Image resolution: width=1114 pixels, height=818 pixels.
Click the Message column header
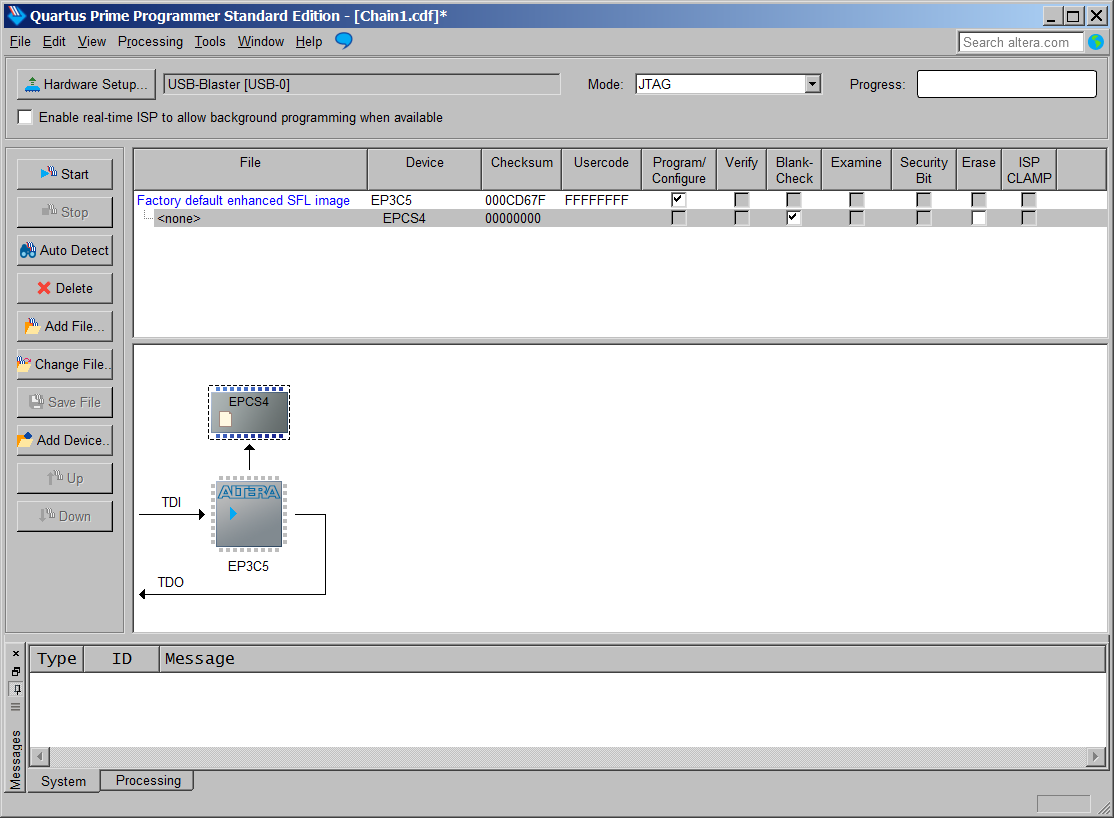click(632, 659)
